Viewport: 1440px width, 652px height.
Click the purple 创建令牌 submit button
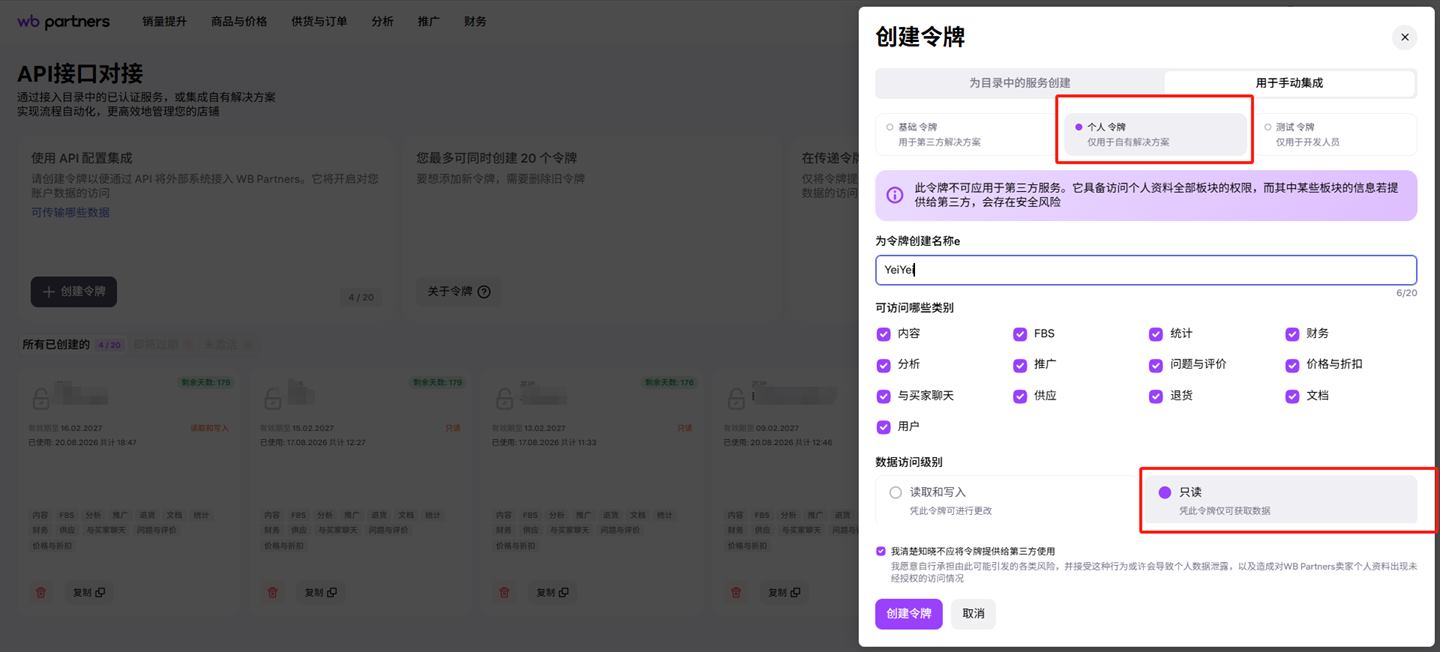[x=909, y=613]
